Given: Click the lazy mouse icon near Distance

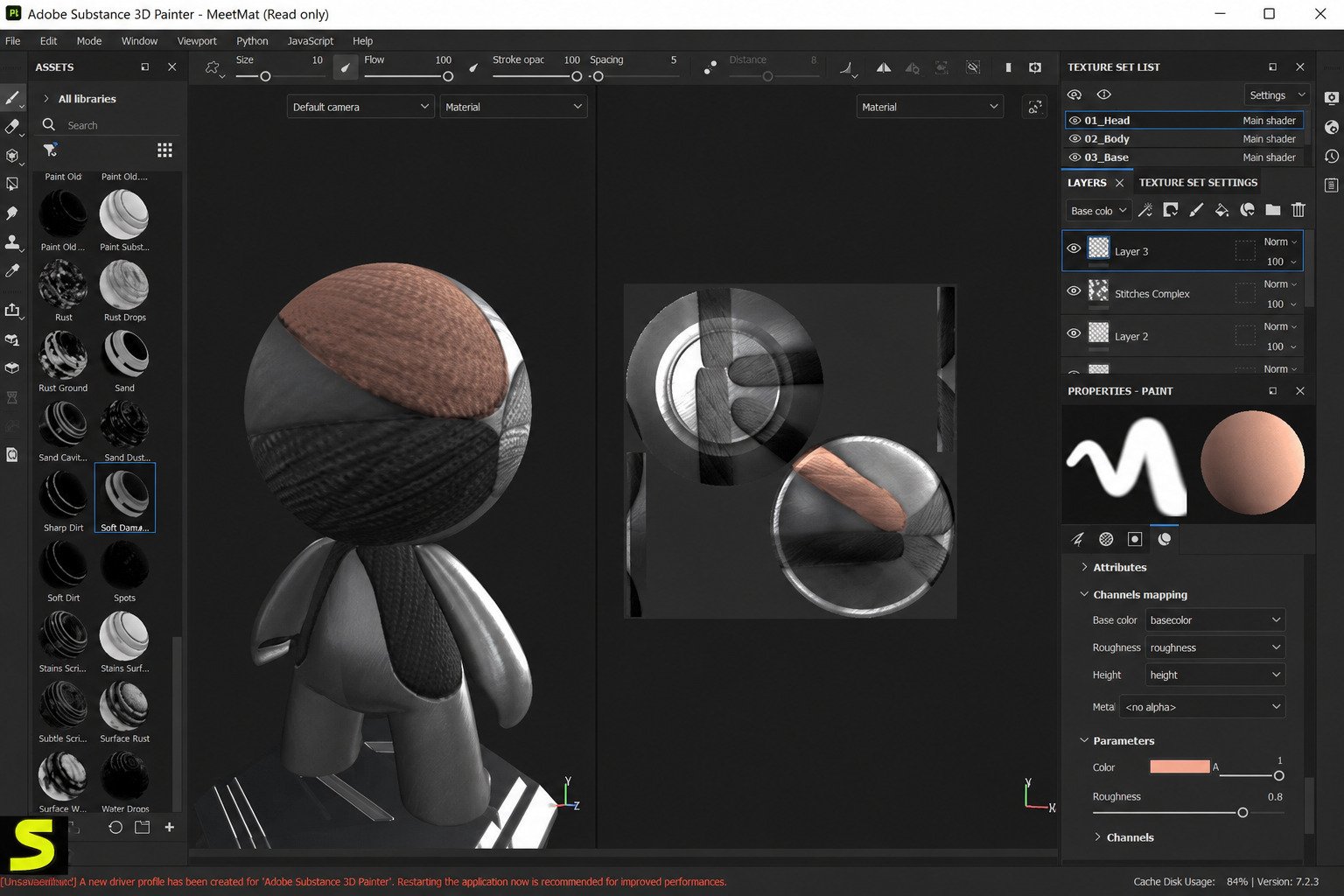Looking at the screenshot, I should [710, 67].
